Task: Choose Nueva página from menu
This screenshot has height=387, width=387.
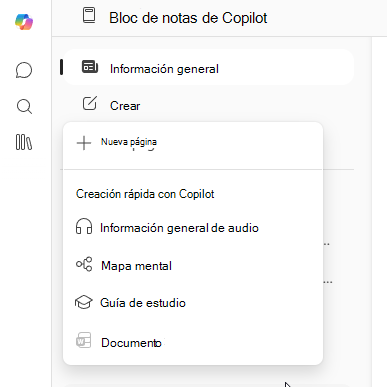Action: (x=193, y=143)
